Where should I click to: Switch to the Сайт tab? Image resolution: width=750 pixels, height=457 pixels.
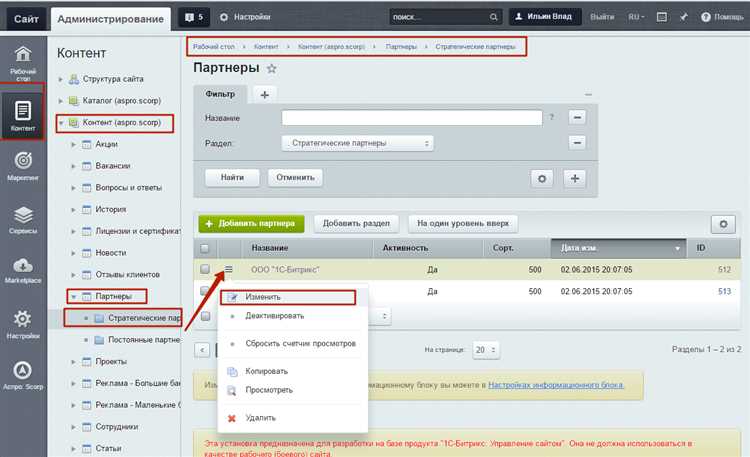(x=26, y=19)
